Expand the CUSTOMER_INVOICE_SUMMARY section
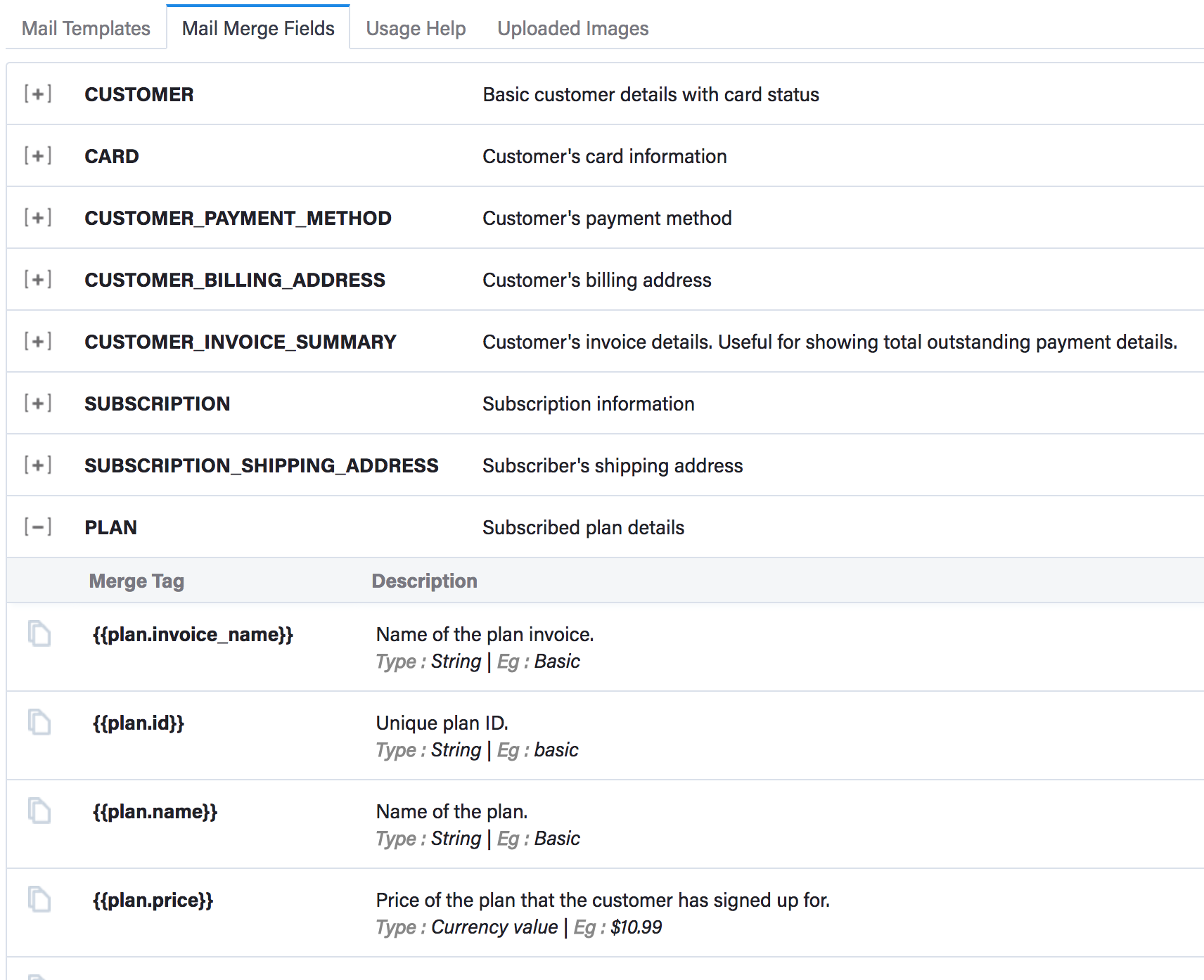 tap(38, 342)
